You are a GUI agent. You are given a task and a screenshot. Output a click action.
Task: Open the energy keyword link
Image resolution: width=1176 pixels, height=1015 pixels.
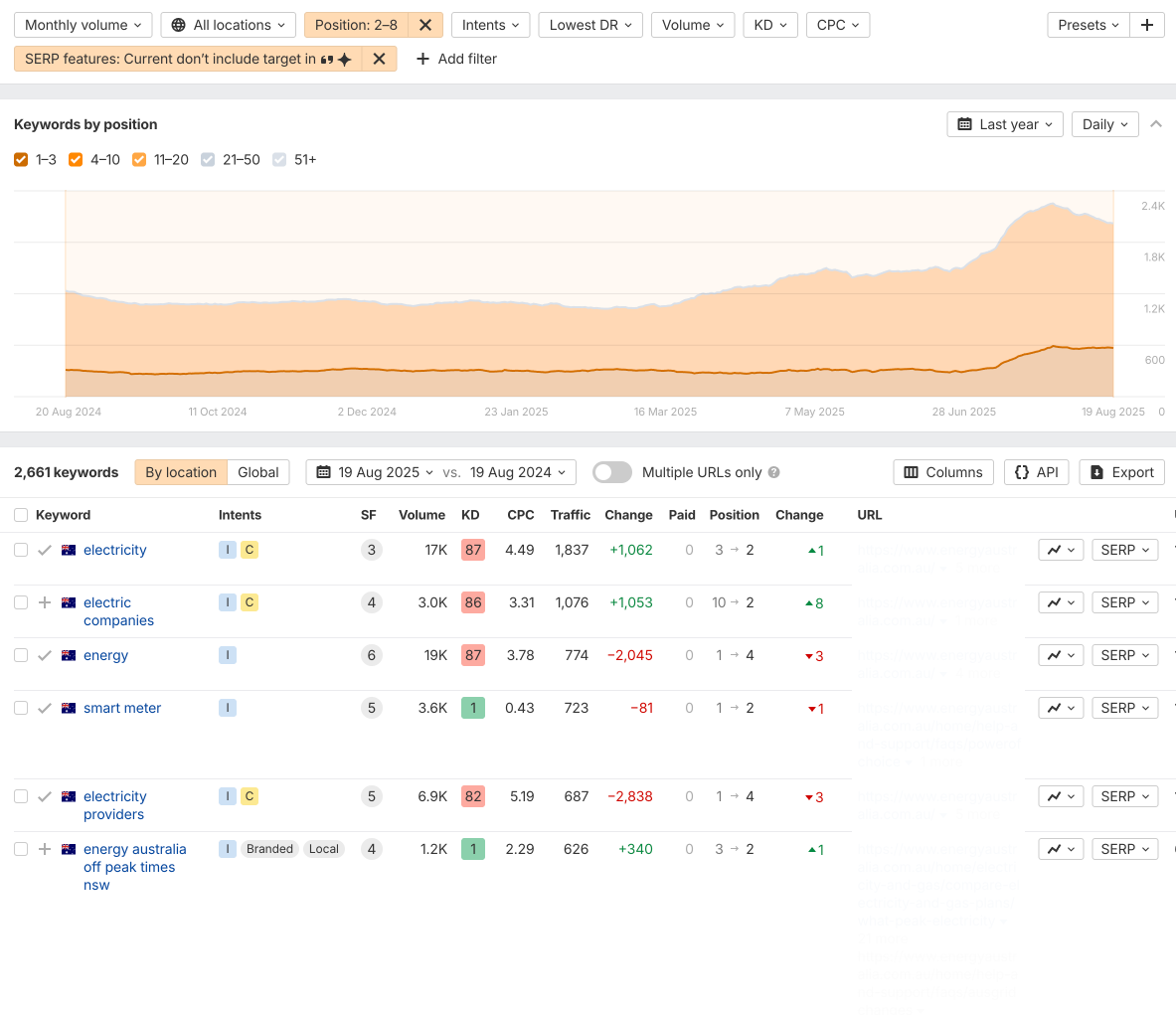(x=105, y=655)
